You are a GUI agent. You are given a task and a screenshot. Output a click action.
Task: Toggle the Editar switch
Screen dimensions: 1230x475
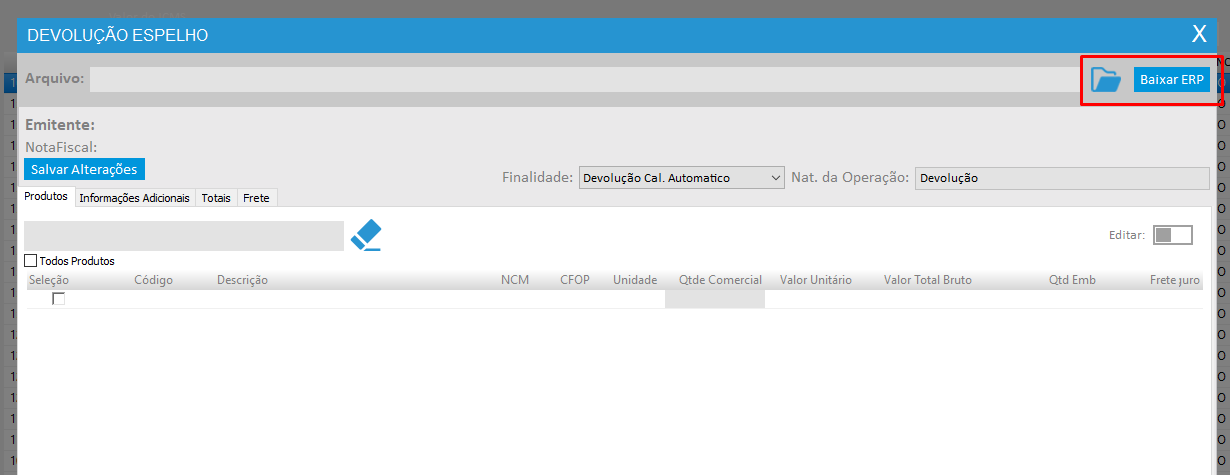click(1172, 235)
